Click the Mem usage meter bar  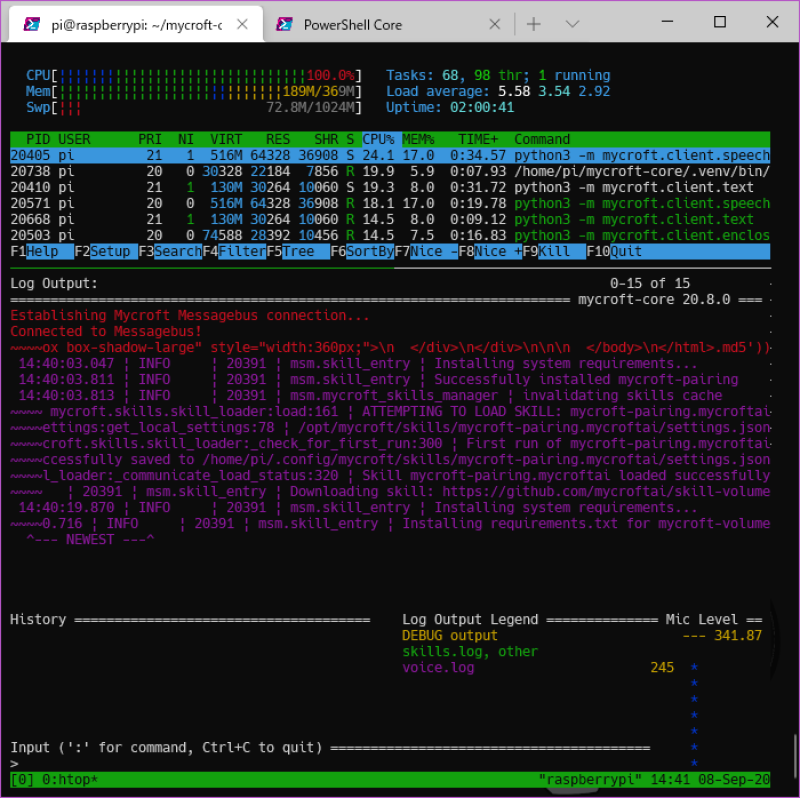click(194, 91)
